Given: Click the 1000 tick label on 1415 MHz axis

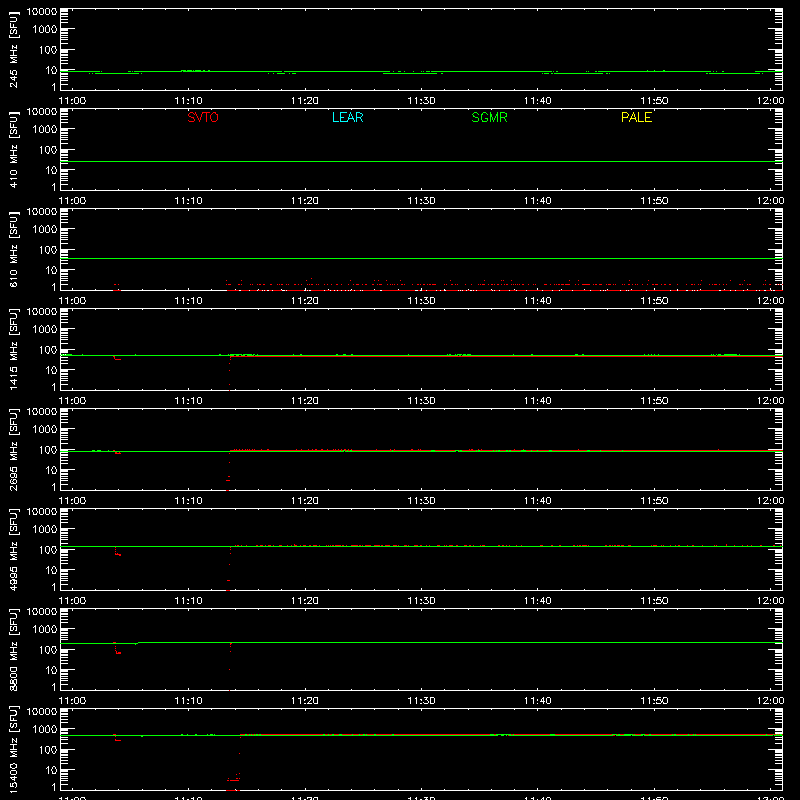Looking at the screenshot, I should click(x=45, y=330).
